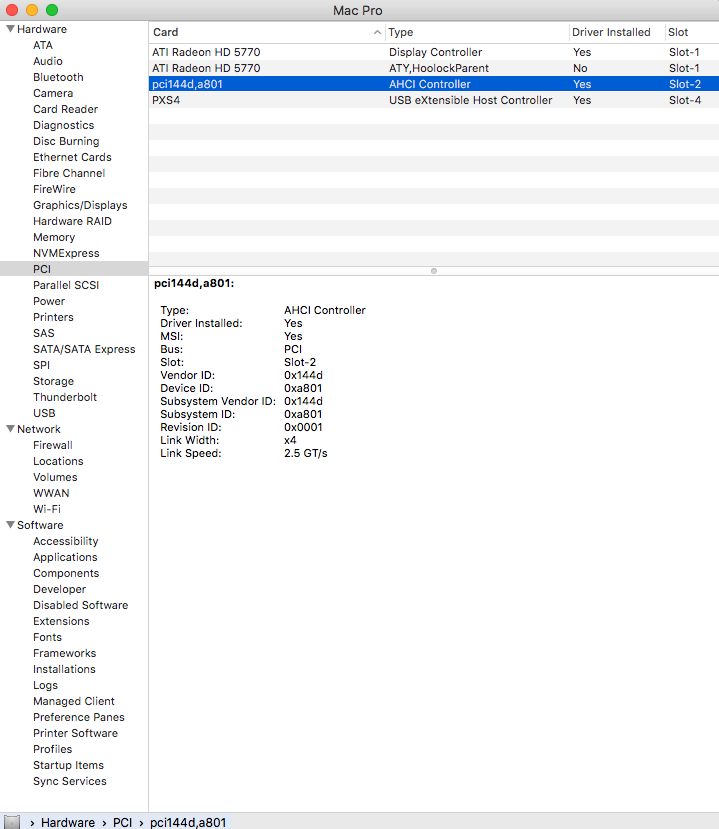This screenshot has width=719, height=829.
Task: Select ATI Radeon HD 5770 Display Controller row
Action: coord(434,52)
